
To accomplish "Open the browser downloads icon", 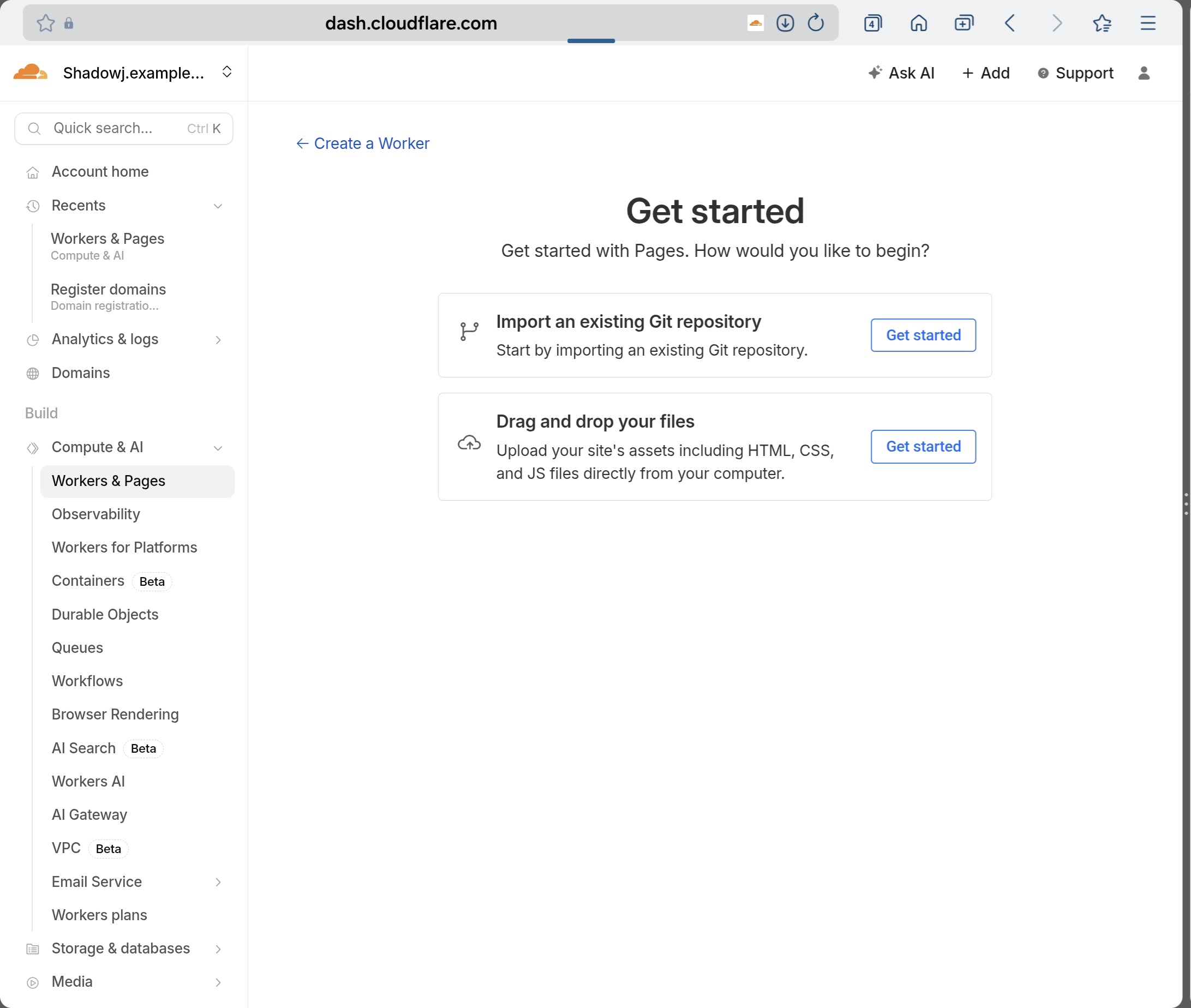I will (x=785, y=23).
